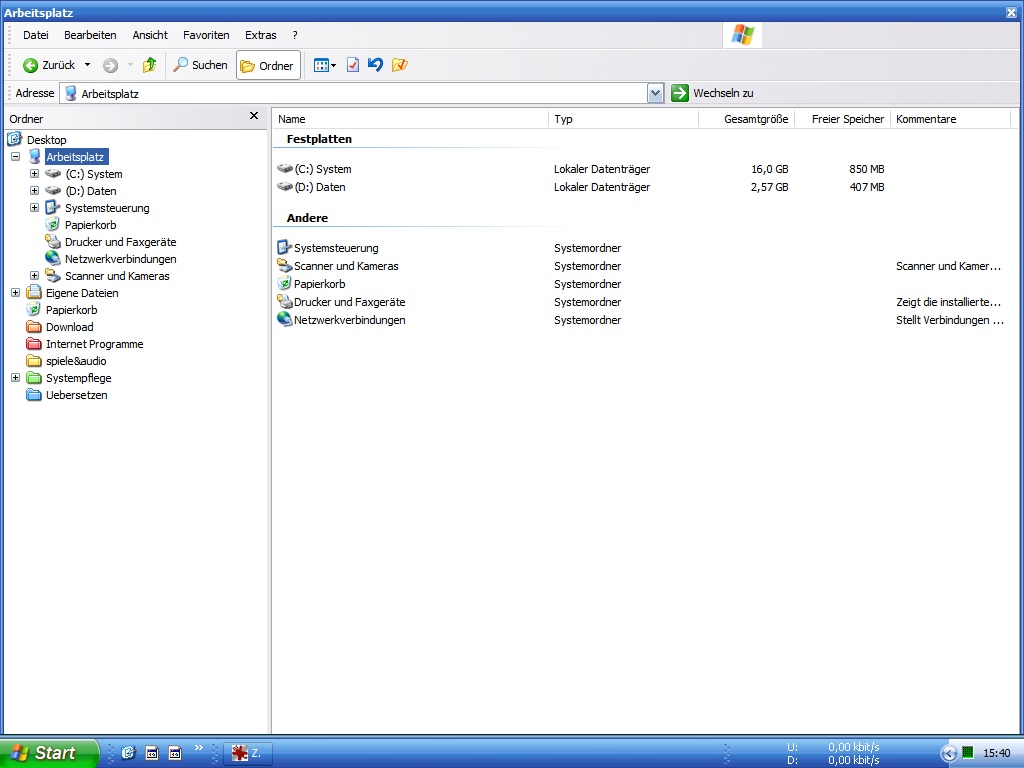Expand the quick launch overflow chevron

pos(199,748)
